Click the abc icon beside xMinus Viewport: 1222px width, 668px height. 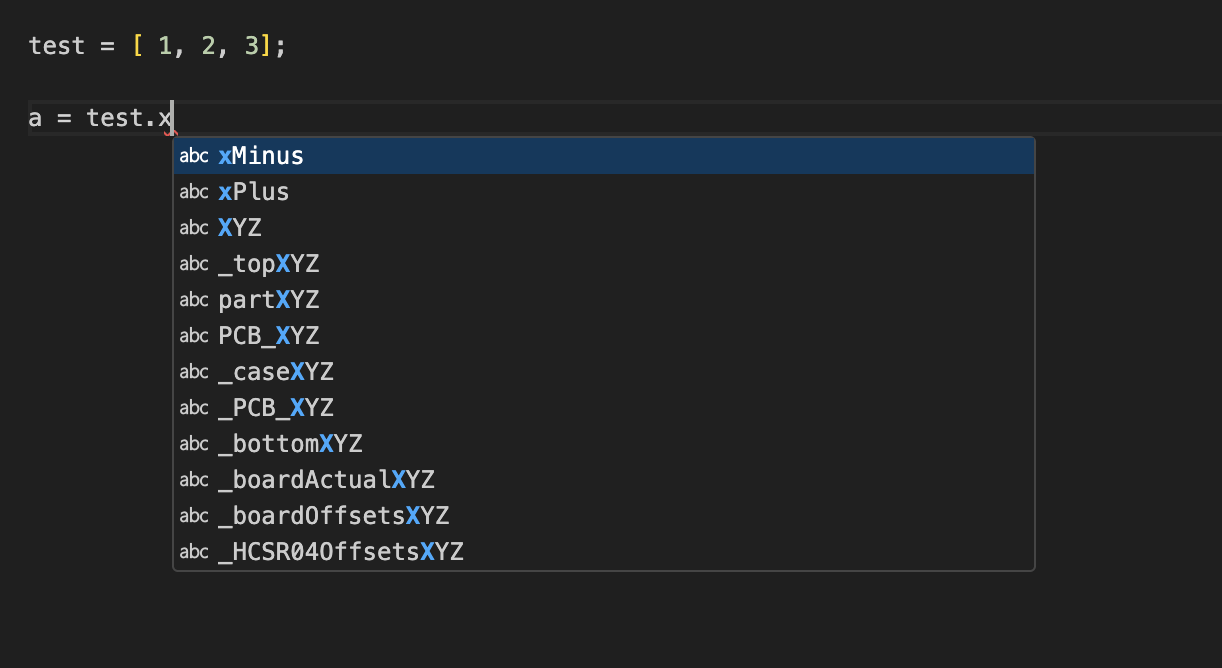click(194, 156)
